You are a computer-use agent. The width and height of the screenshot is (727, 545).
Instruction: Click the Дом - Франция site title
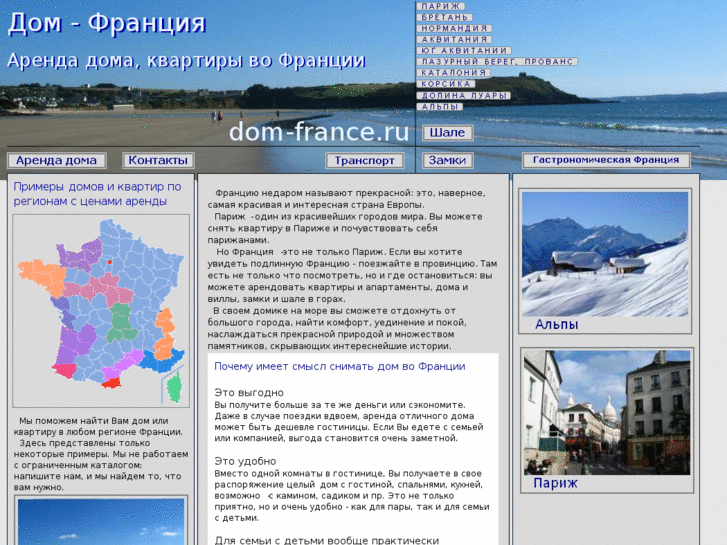pos(107,23)
